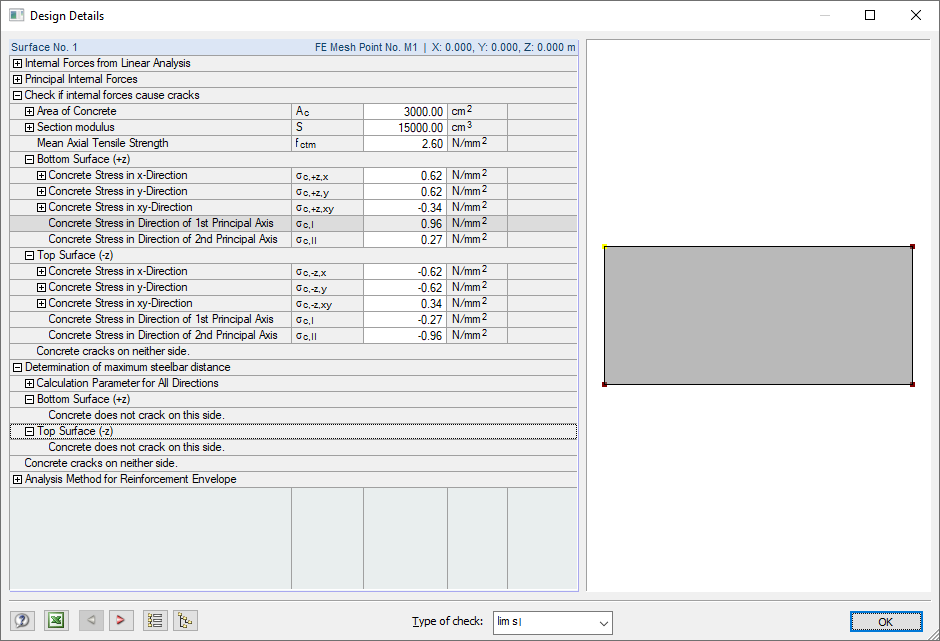The image size is (940, 641).
Task: Expand top surface Concrete Stress in xy-Direction 0.34
Action: [x=41, y=303]
